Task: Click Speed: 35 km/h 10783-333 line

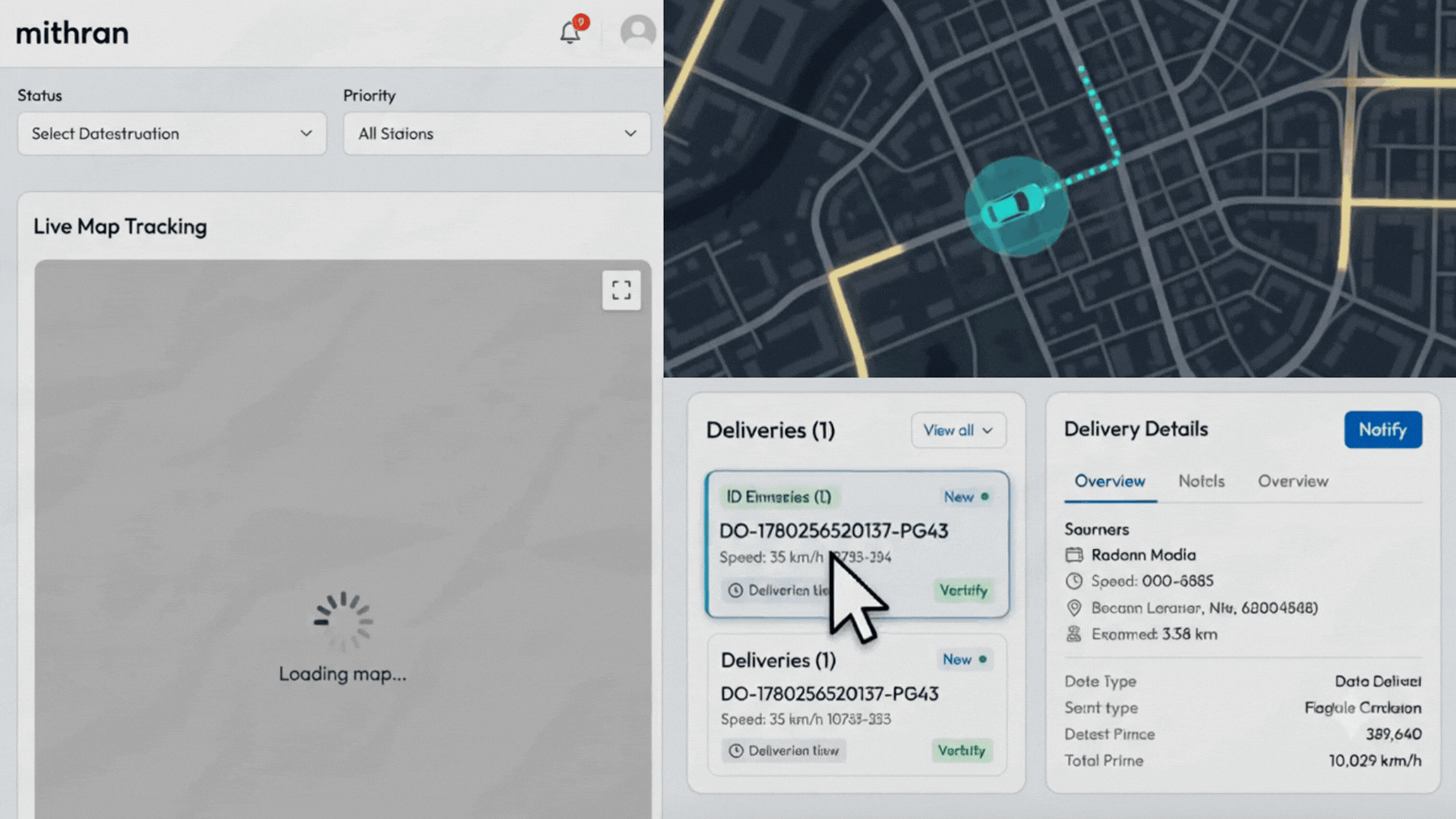Action: pos(805,719)
